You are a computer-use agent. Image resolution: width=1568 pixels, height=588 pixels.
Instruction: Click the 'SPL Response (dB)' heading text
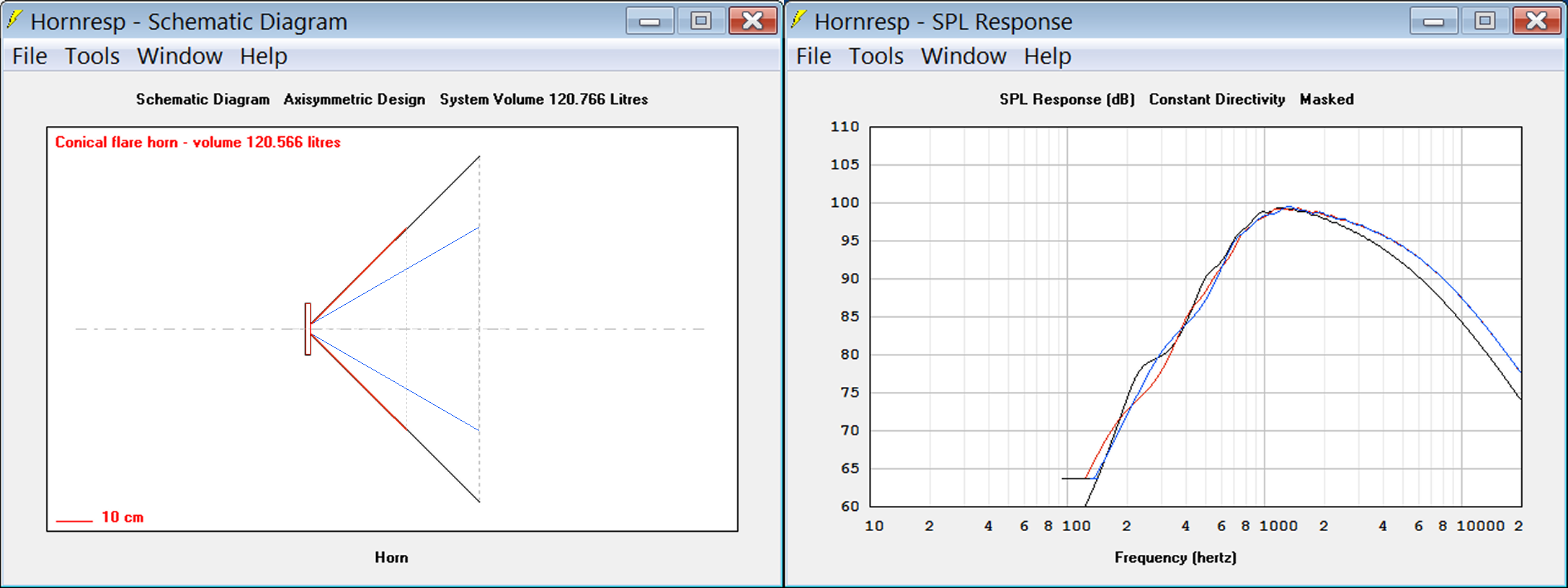(x=1067, y=99)
